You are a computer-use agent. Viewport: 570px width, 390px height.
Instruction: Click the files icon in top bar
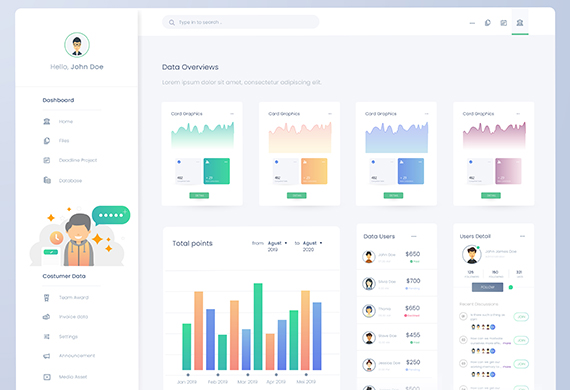pos(487,23)
